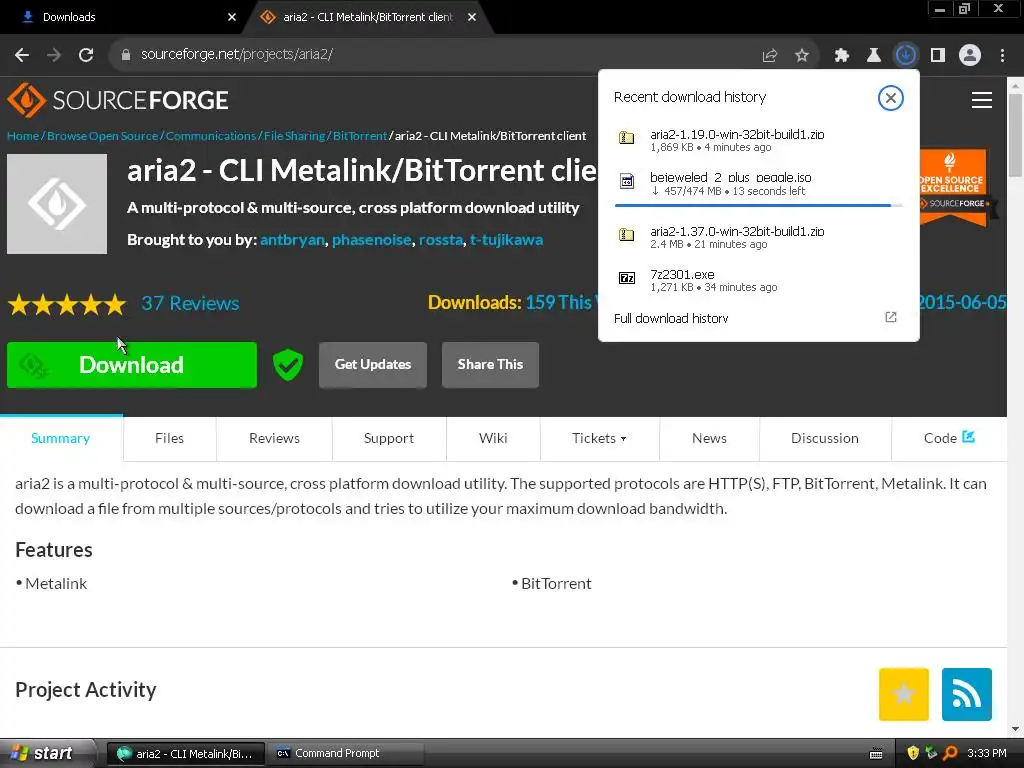
Task: Close the Downloads browser tab
Action: pos(232,17)
